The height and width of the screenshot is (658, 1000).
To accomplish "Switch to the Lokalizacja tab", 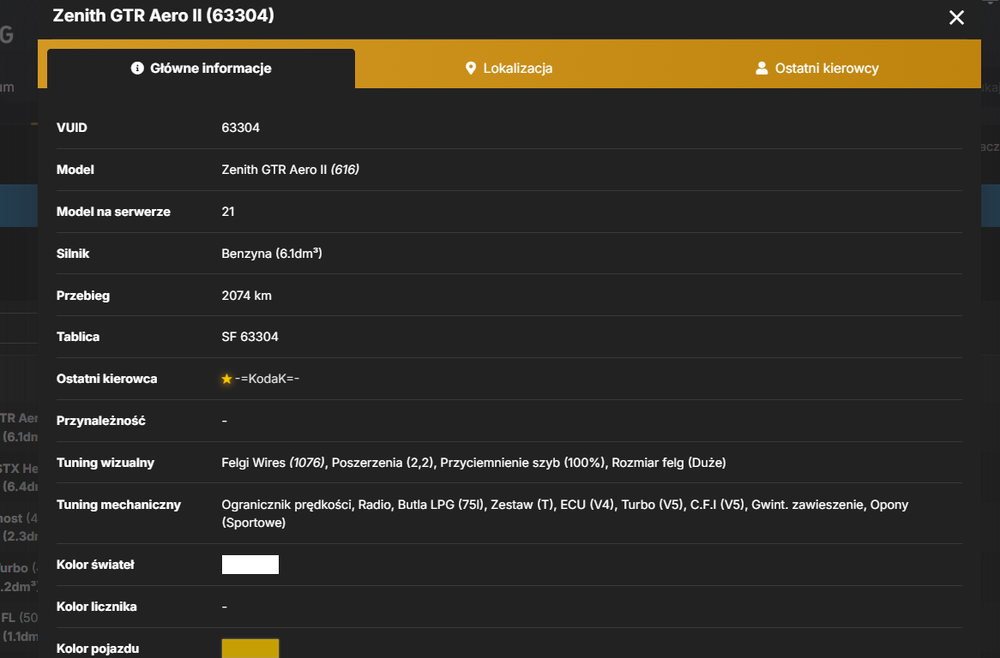I will (509, 68).
